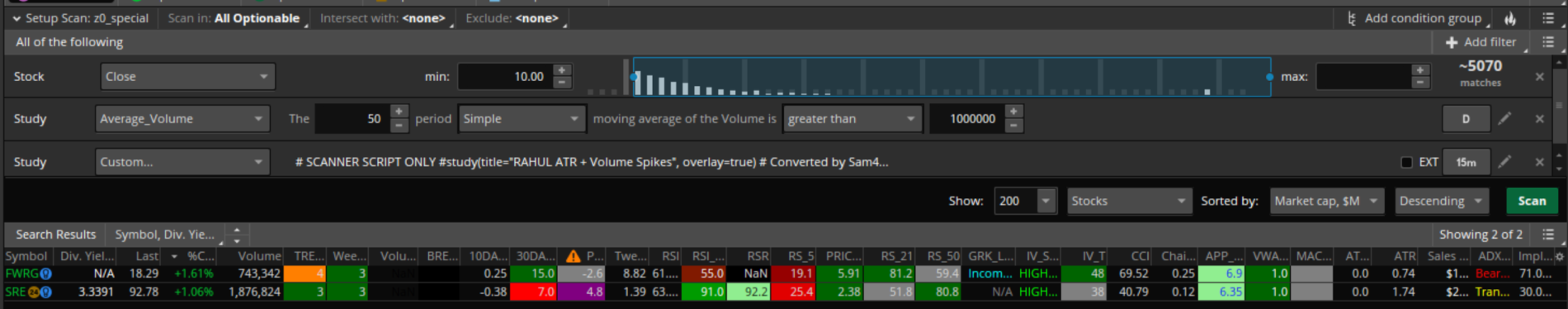Delete the Average_Volume study filter

tap(1539, 119)
